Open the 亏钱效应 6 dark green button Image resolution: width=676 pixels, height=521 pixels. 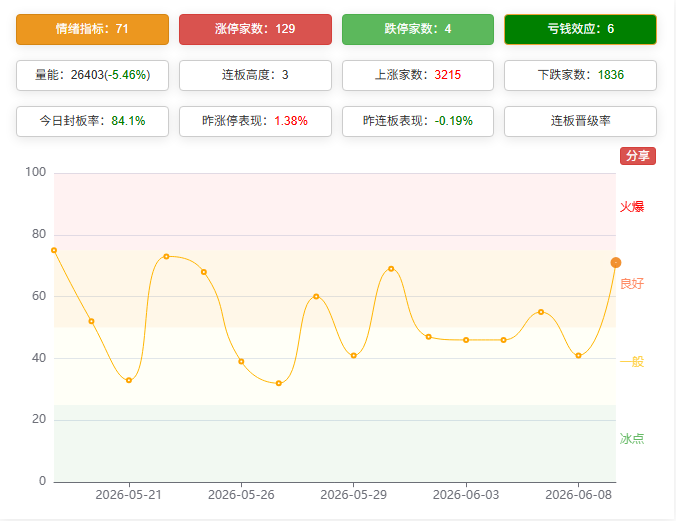pos(580,29)
